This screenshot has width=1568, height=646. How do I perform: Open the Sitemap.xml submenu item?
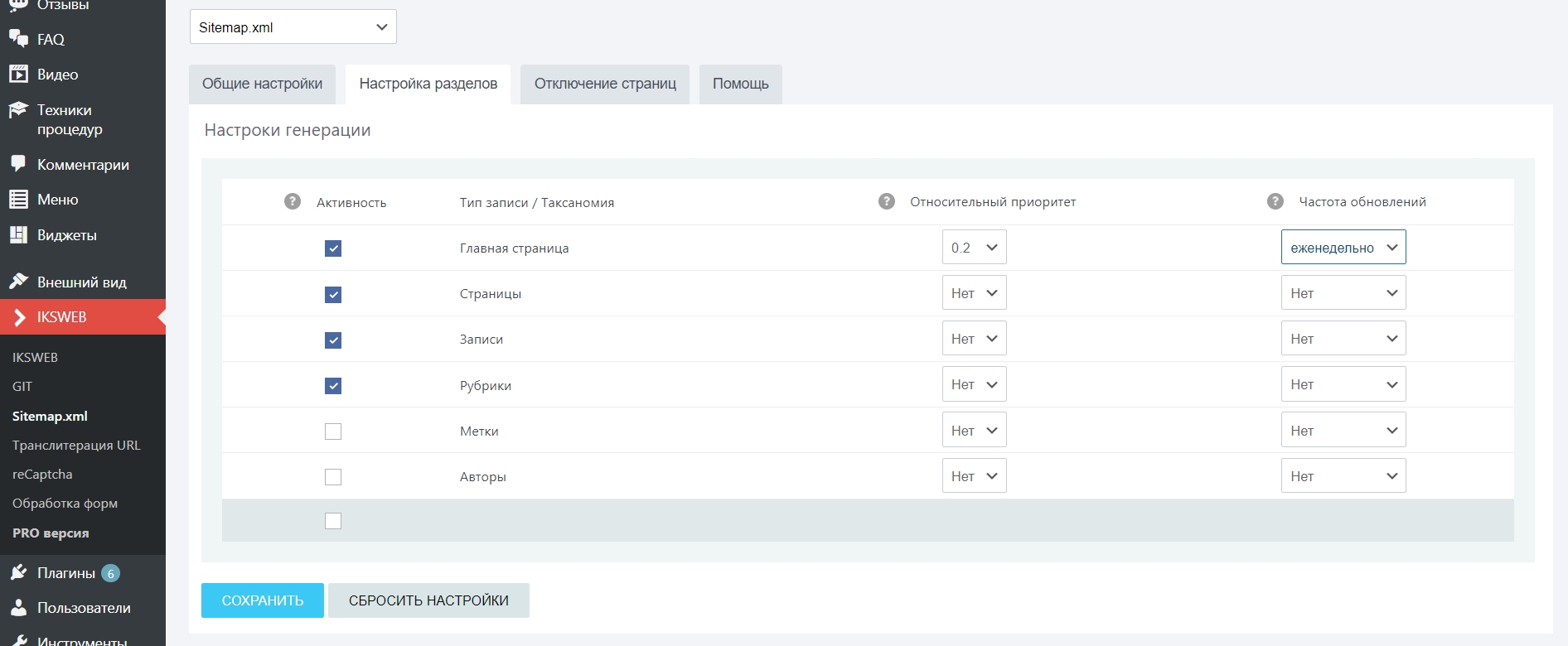50,416
